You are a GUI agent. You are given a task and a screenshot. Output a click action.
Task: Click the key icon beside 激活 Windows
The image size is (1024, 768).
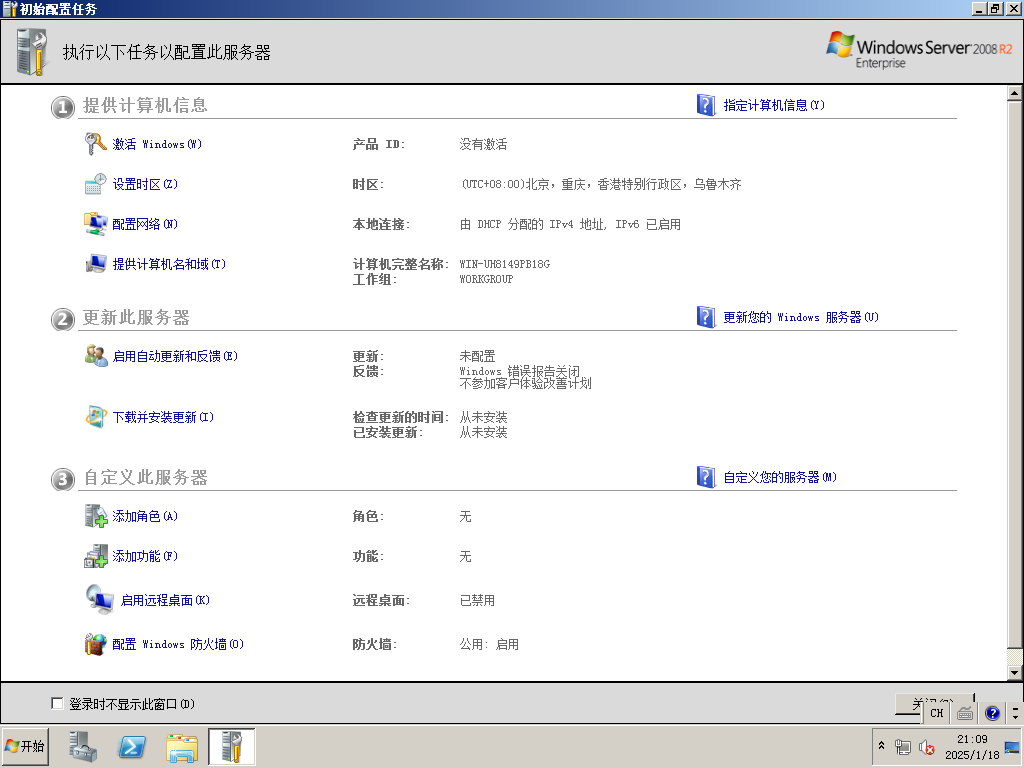[95, 144]
